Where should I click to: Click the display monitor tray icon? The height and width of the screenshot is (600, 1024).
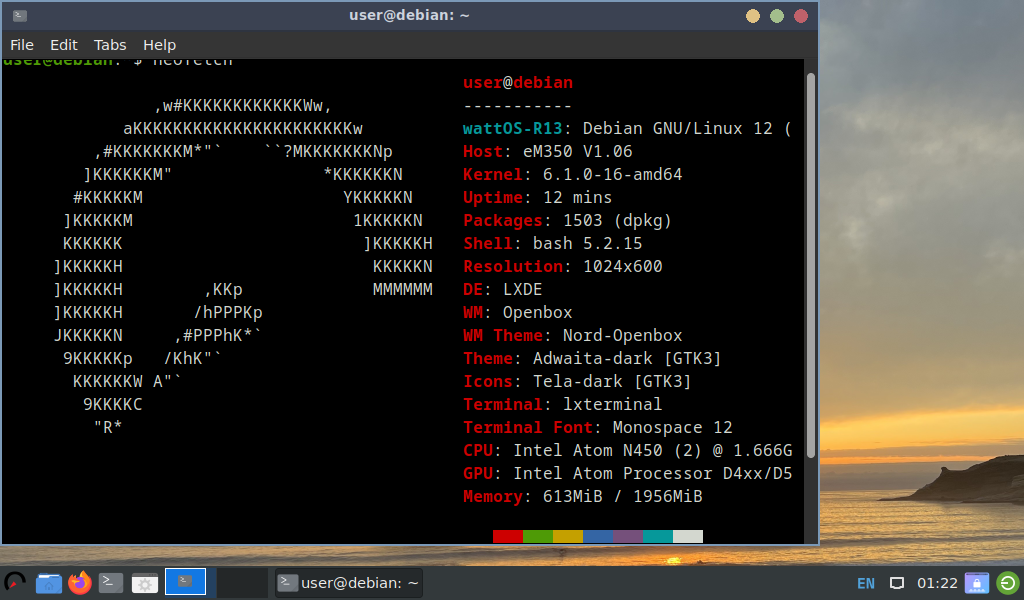pyautogui.click(x=897, y=583)
